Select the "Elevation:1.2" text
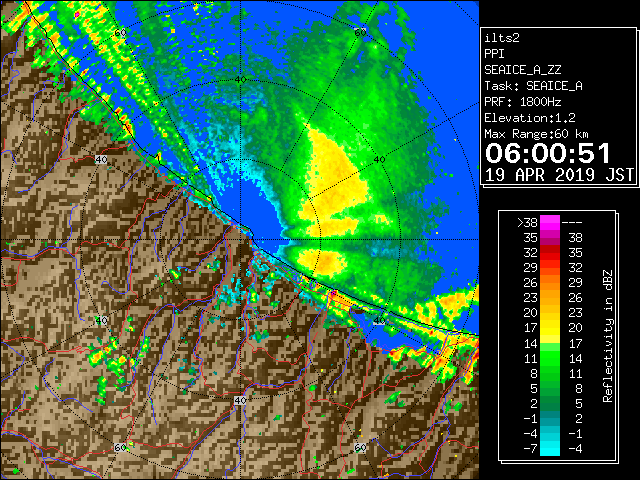 [530, 118]
